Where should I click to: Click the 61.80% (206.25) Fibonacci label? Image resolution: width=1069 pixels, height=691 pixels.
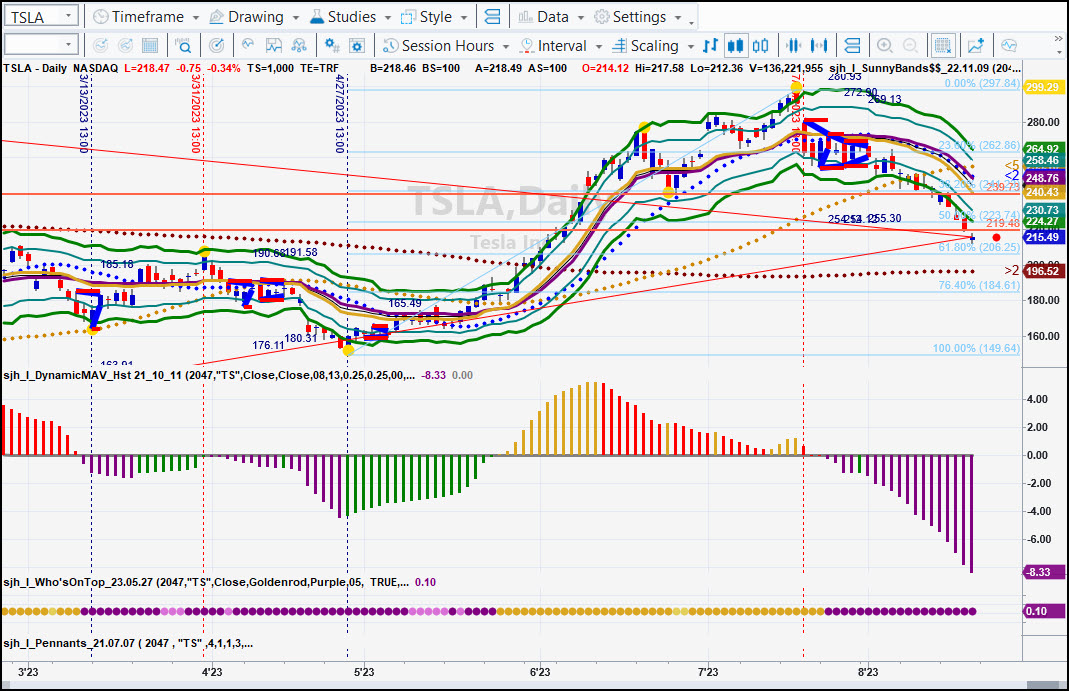click(979, 247)
